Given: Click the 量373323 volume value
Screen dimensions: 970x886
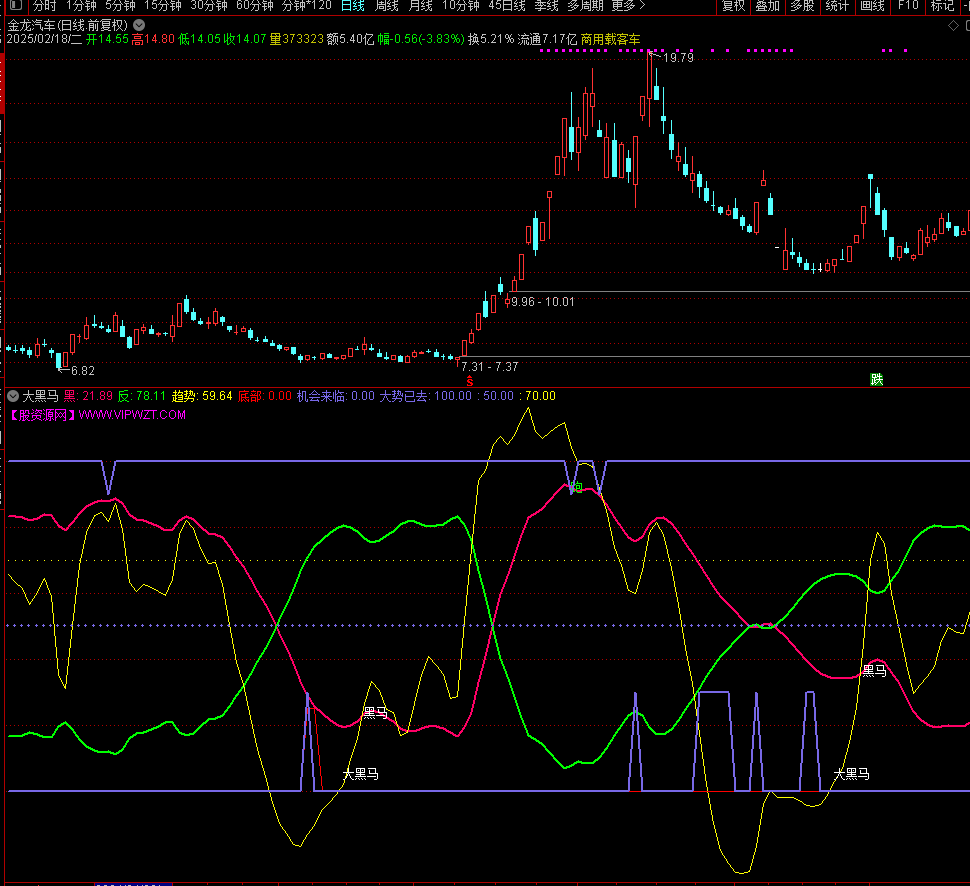Looking at the screenshot, I should [x=297, y=39].
